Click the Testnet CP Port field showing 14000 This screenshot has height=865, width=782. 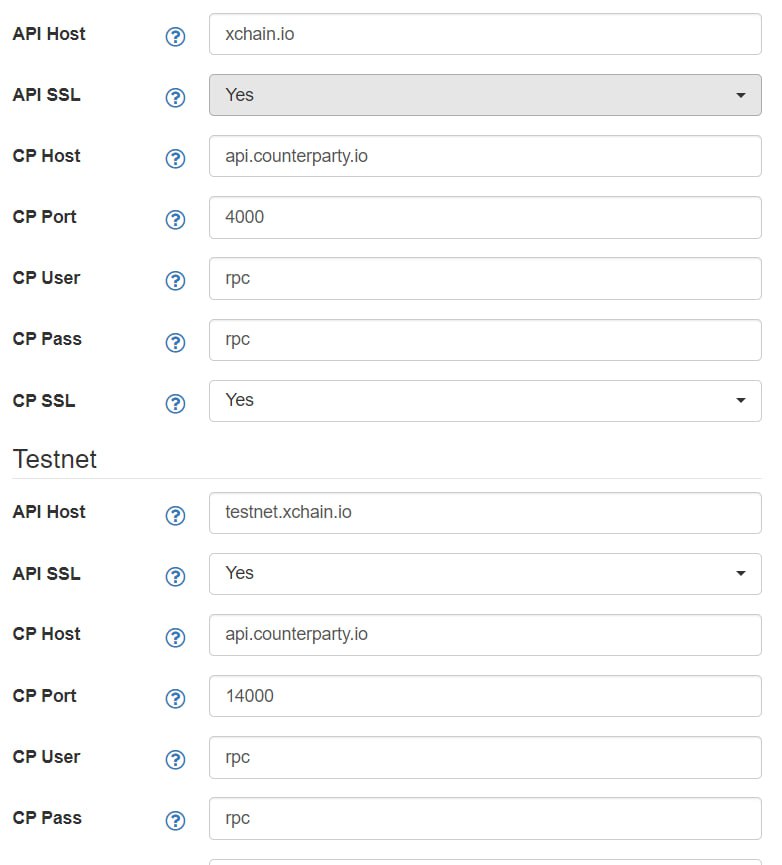[485, 696]
